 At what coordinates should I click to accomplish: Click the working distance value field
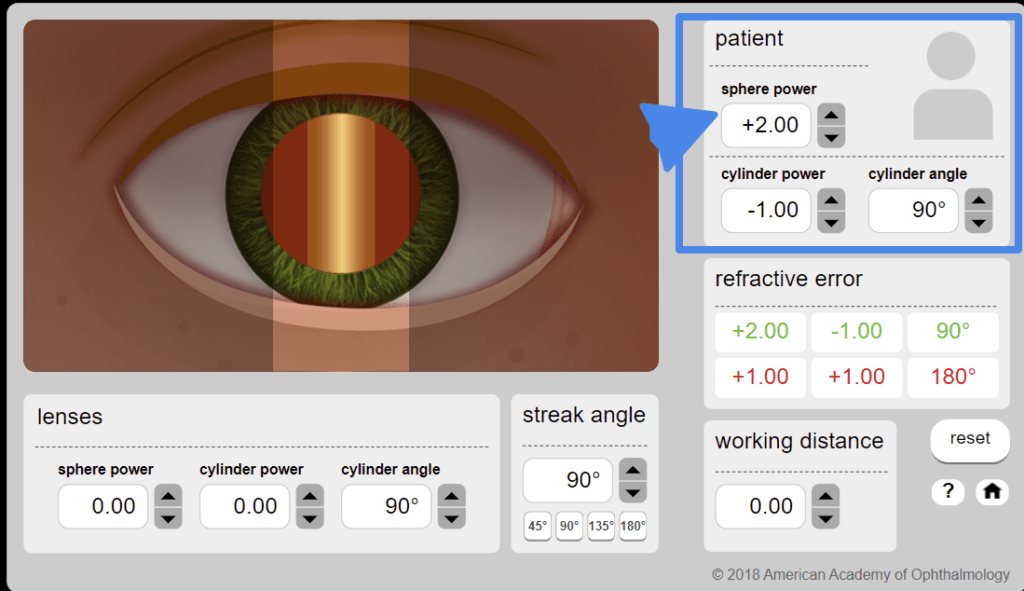coord(760,506)
